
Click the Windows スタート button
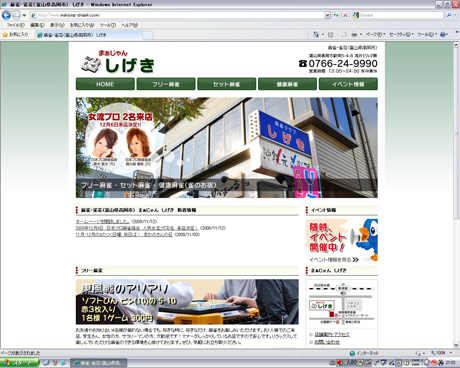(x=19, y=363)
